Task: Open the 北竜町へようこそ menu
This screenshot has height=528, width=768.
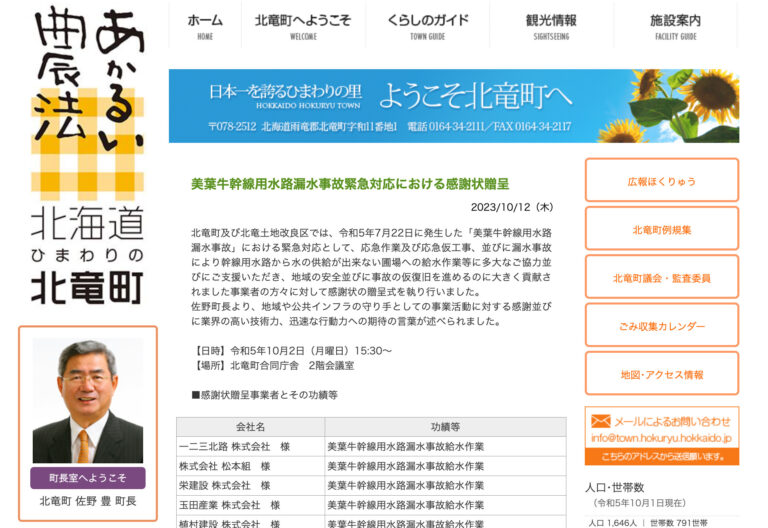Action: pos(302,26)
